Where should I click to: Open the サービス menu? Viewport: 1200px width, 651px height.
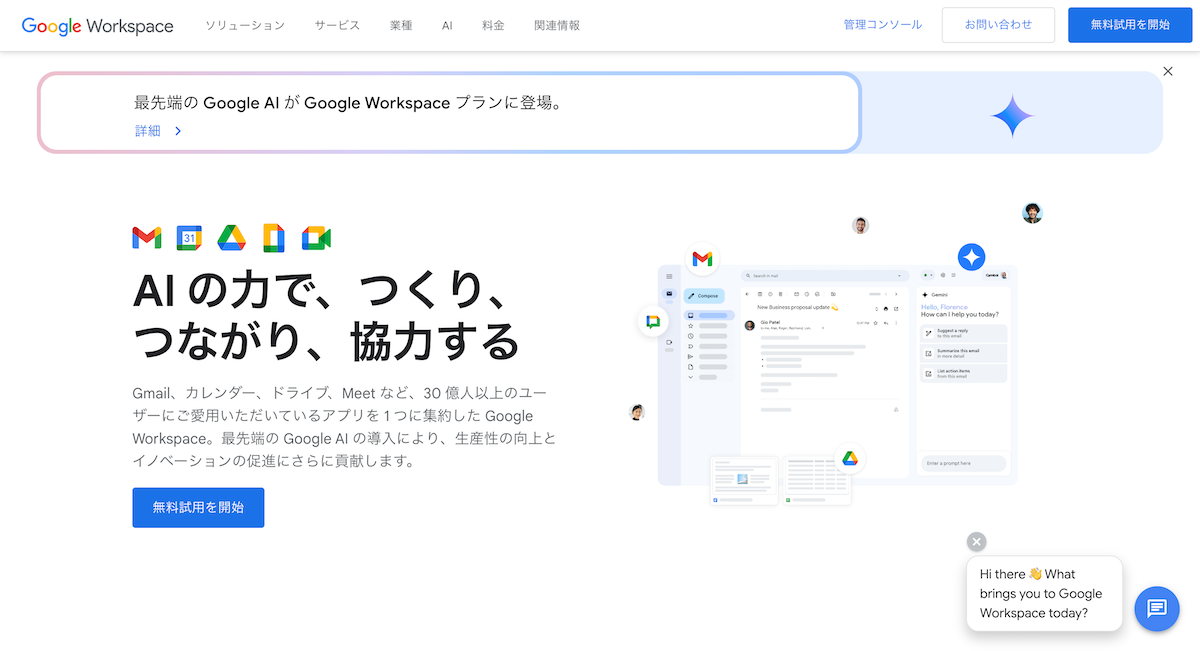337,25
